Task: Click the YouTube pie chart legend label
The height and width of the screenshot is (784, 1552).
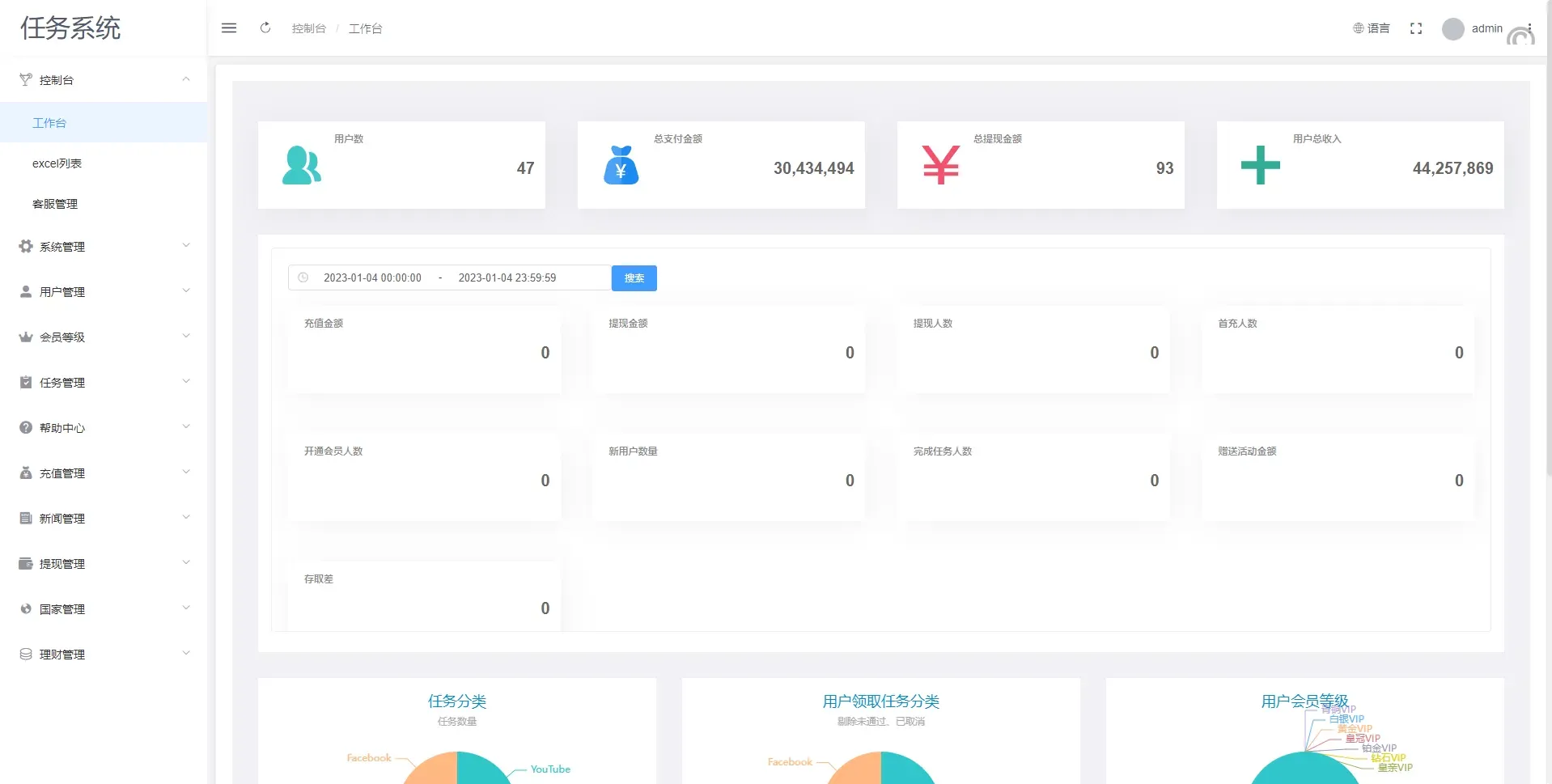Action: [x=550, y=769]
